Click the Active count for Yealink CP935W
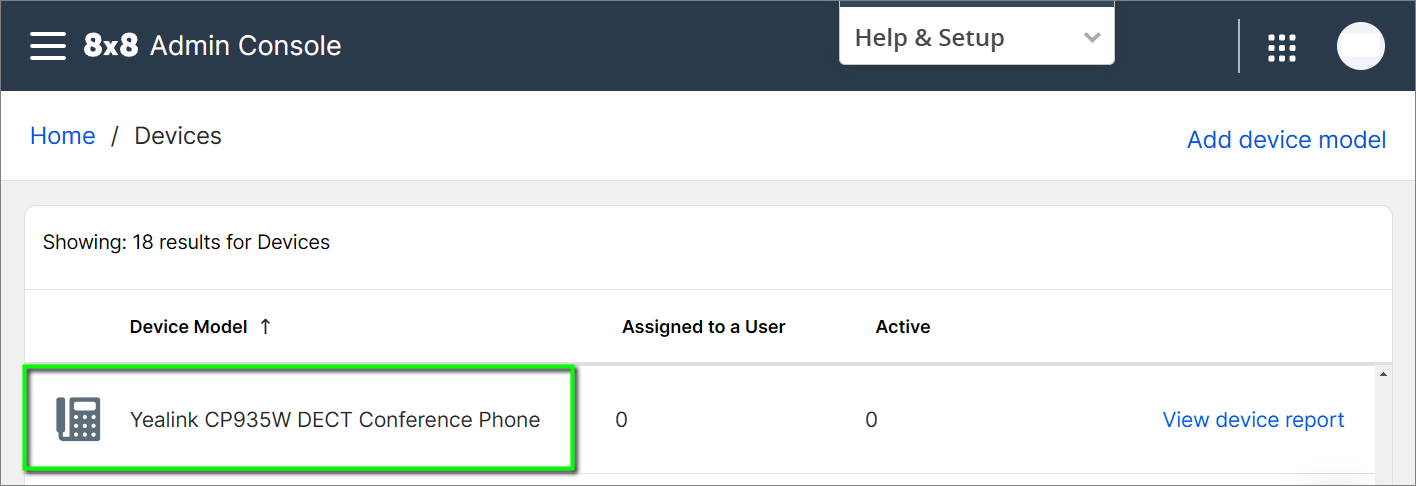This screenshot has width=1416, height=486. (x=871, y=420)
